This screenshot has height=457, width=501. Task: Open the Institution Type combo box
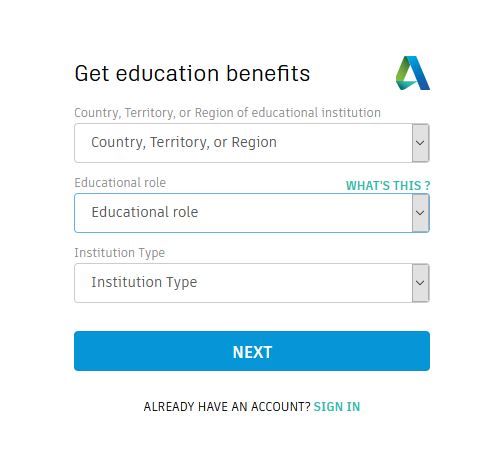tap(252, 283)
